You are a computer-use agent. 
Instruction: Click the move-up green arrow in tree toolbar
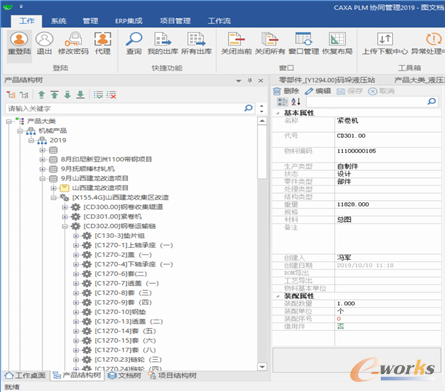tap(41, 95)
